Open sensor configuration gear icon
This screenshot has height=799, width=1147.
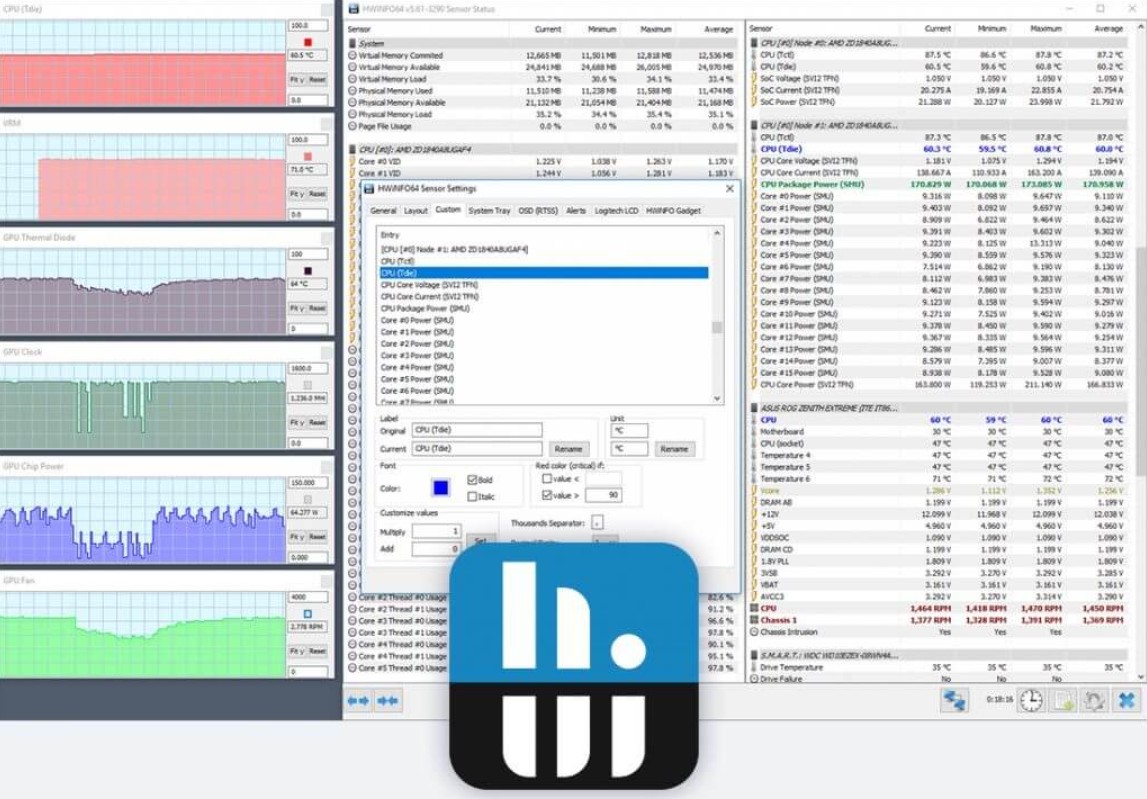pyautogui.click(x=1095, y=701)
